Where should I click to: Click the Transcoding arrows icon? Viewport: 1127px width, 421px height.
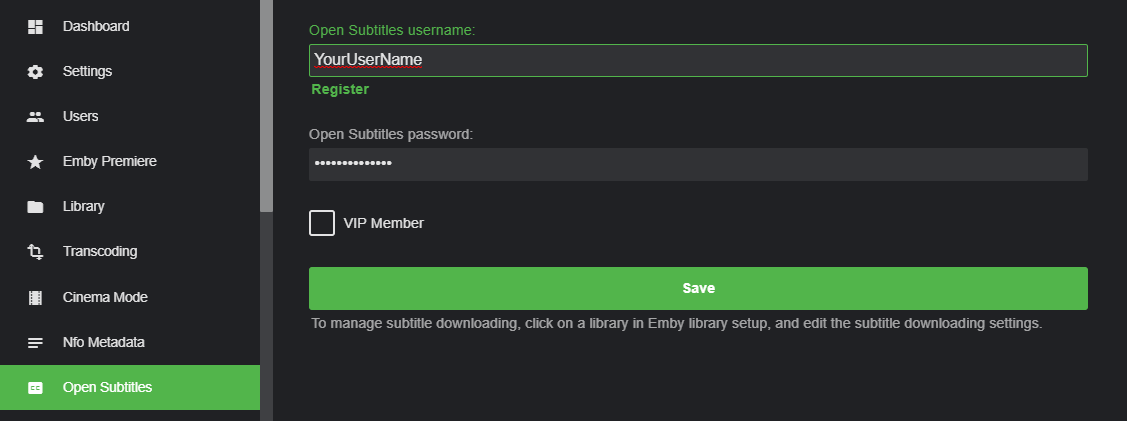35,252
